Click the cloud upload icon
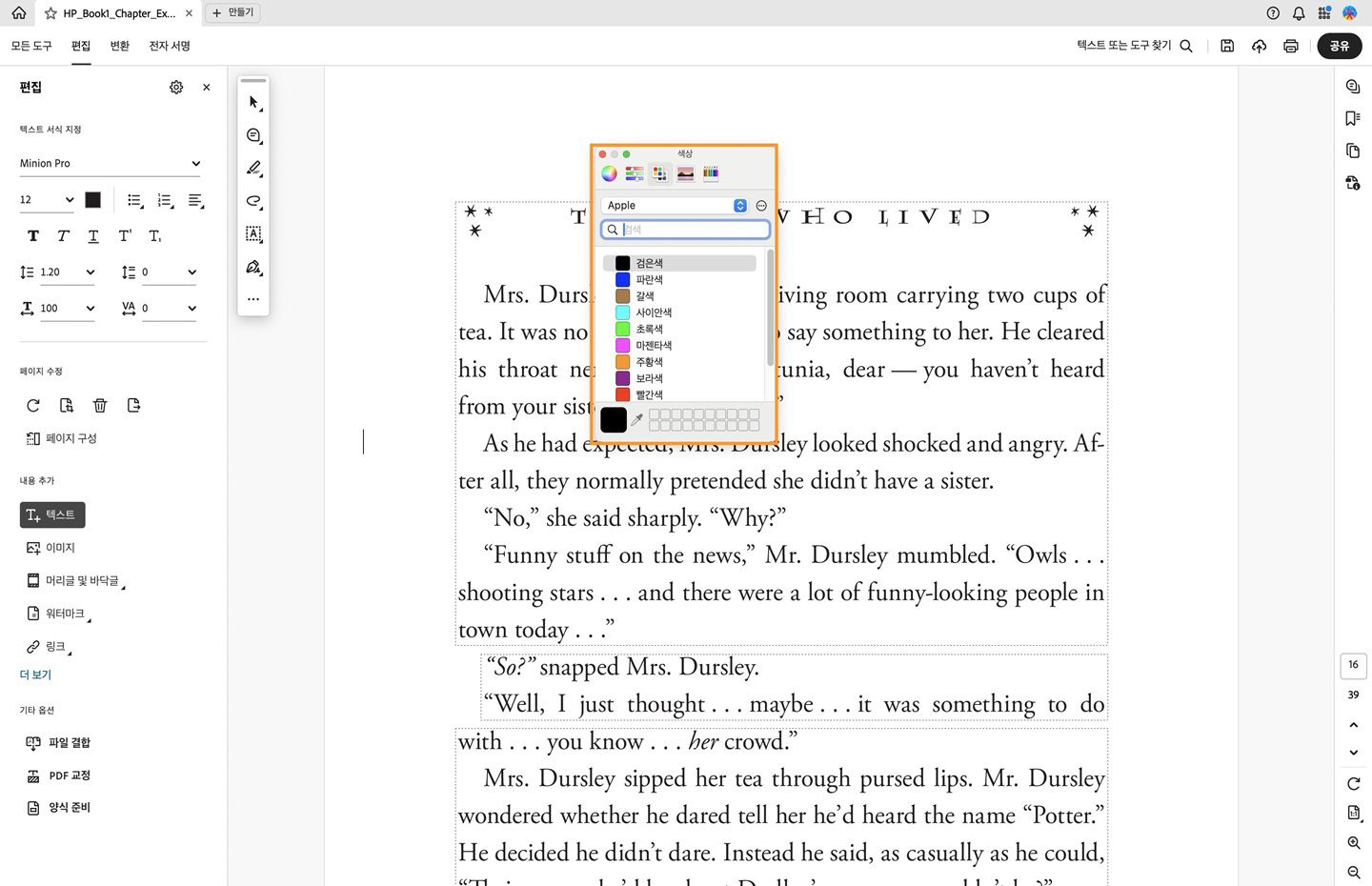The image size is (1372, 886). [1259, 46]
